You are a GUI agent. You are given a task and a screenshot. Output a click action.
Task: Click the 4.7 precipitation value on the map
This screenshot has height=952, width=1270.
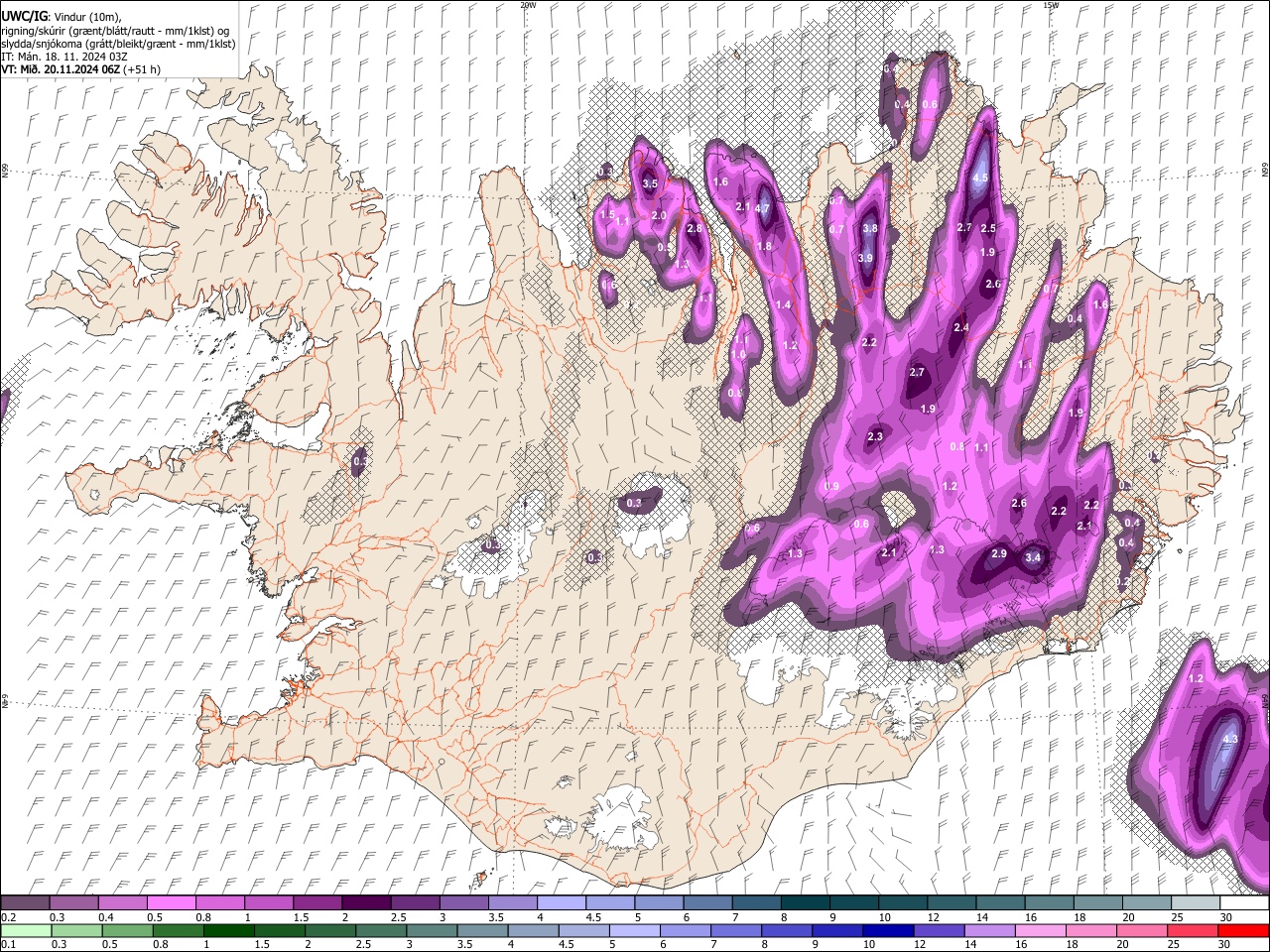pos(762,208)
